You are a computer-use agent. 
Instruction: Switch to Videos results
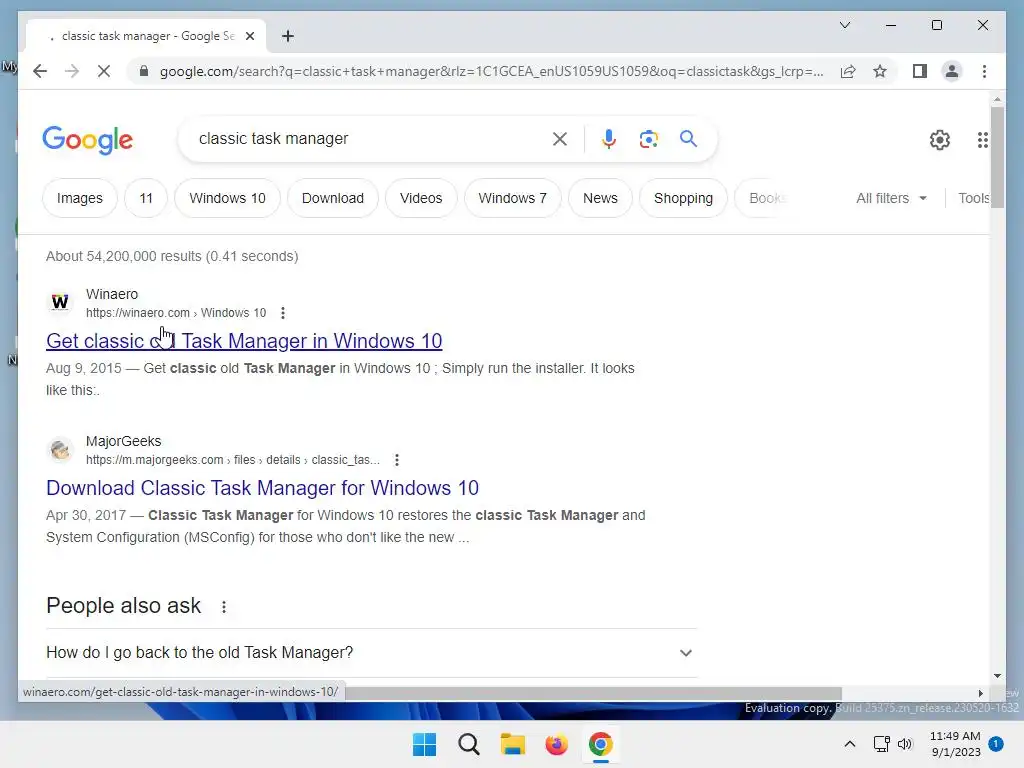pyautogui.click(x=421, y=198)
